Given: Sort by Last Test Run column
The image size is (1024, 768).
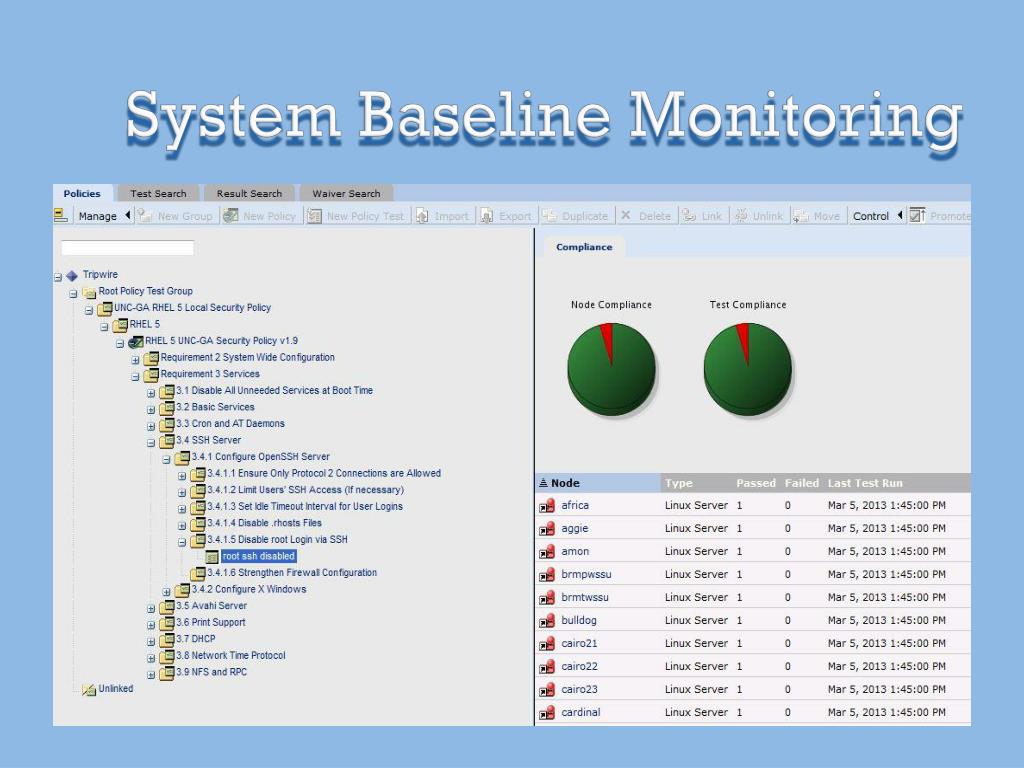Looking at the screenshot, I should click(x=865, y=483).
